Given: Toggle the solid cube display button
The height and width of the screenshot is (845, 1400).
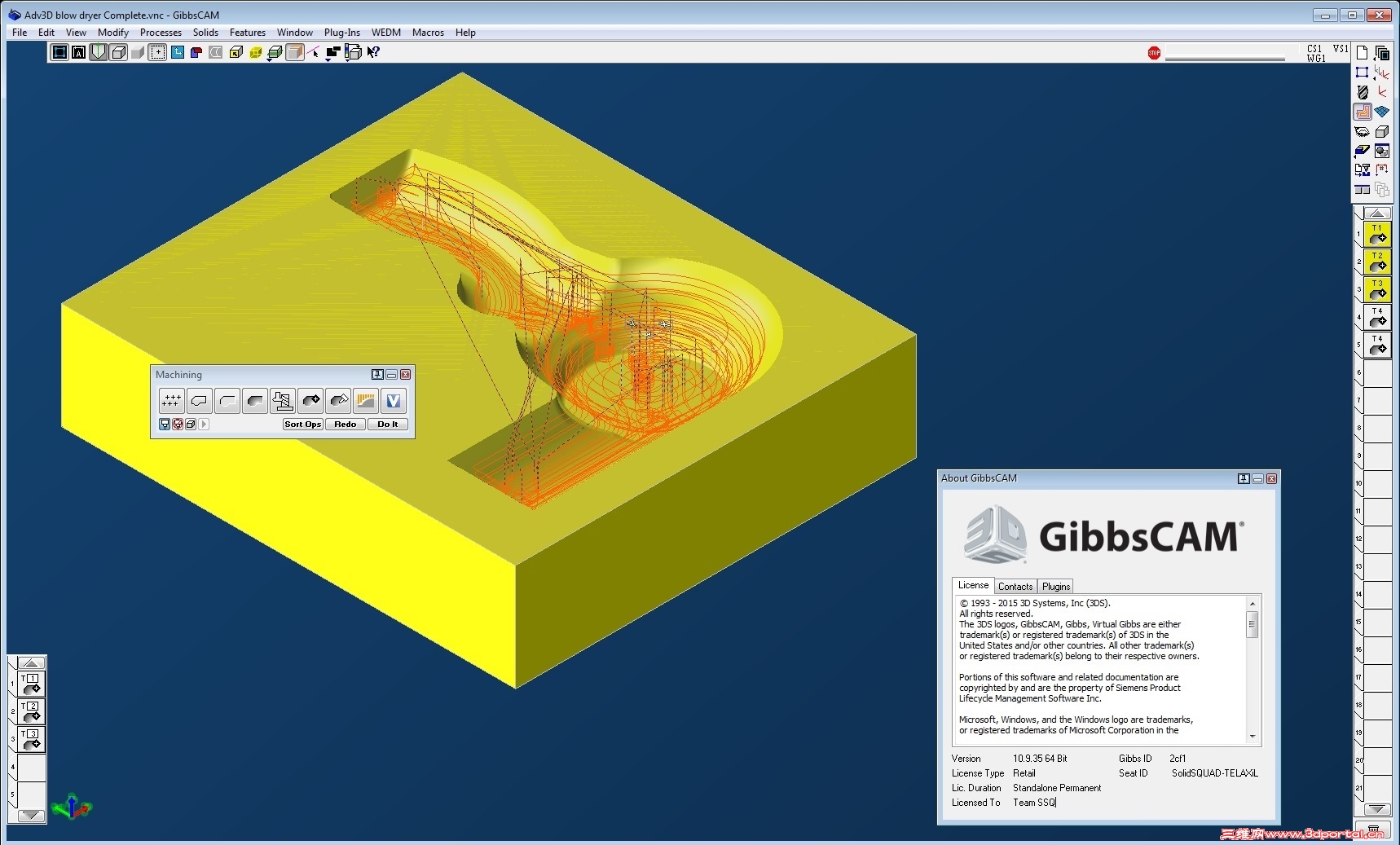Looking at the screenshot, I should click(x=118, y=53).
